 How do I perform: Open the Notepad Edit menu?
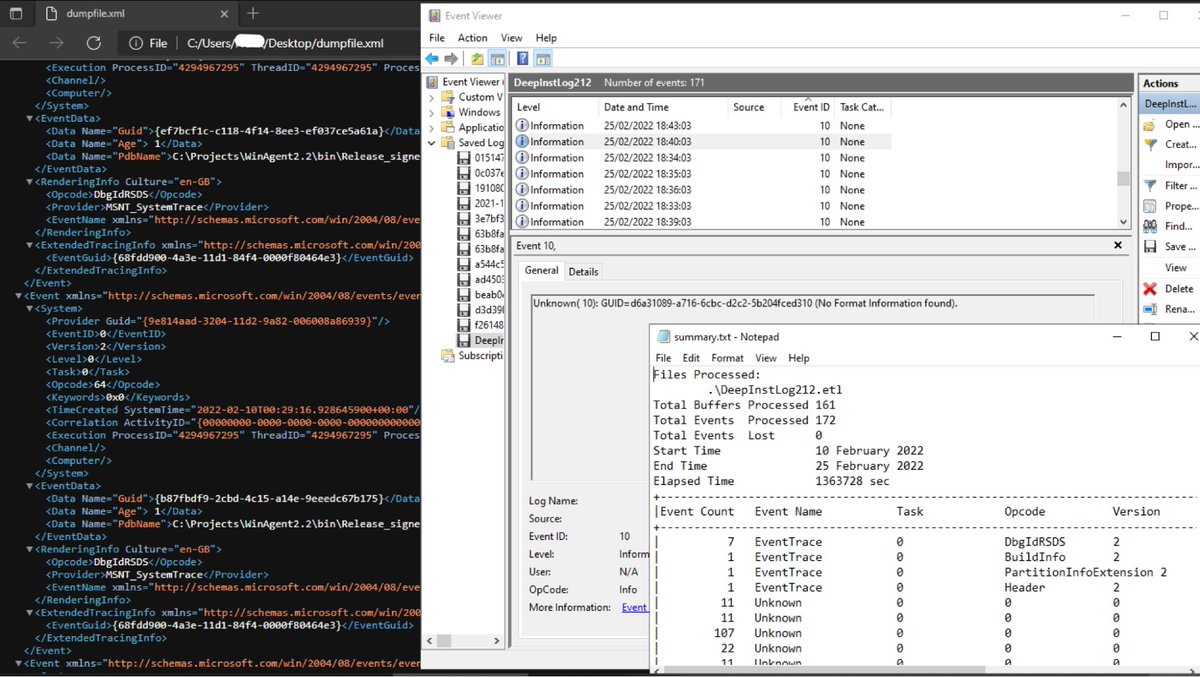[691, 358]
